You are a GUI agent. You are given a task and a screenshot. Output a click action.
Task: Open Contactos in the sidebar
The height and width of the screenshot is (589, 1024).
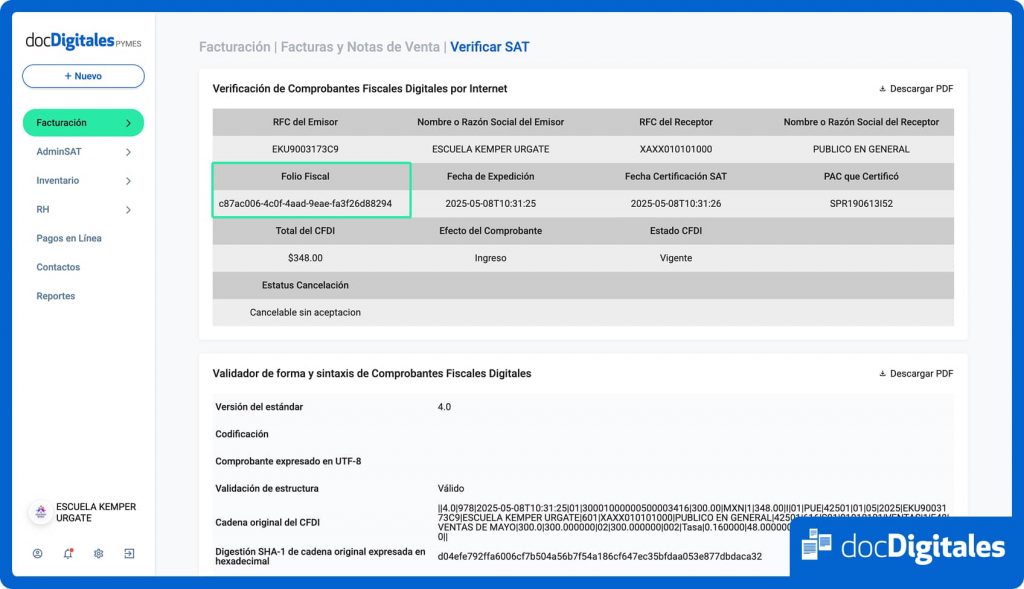[58, 267]
